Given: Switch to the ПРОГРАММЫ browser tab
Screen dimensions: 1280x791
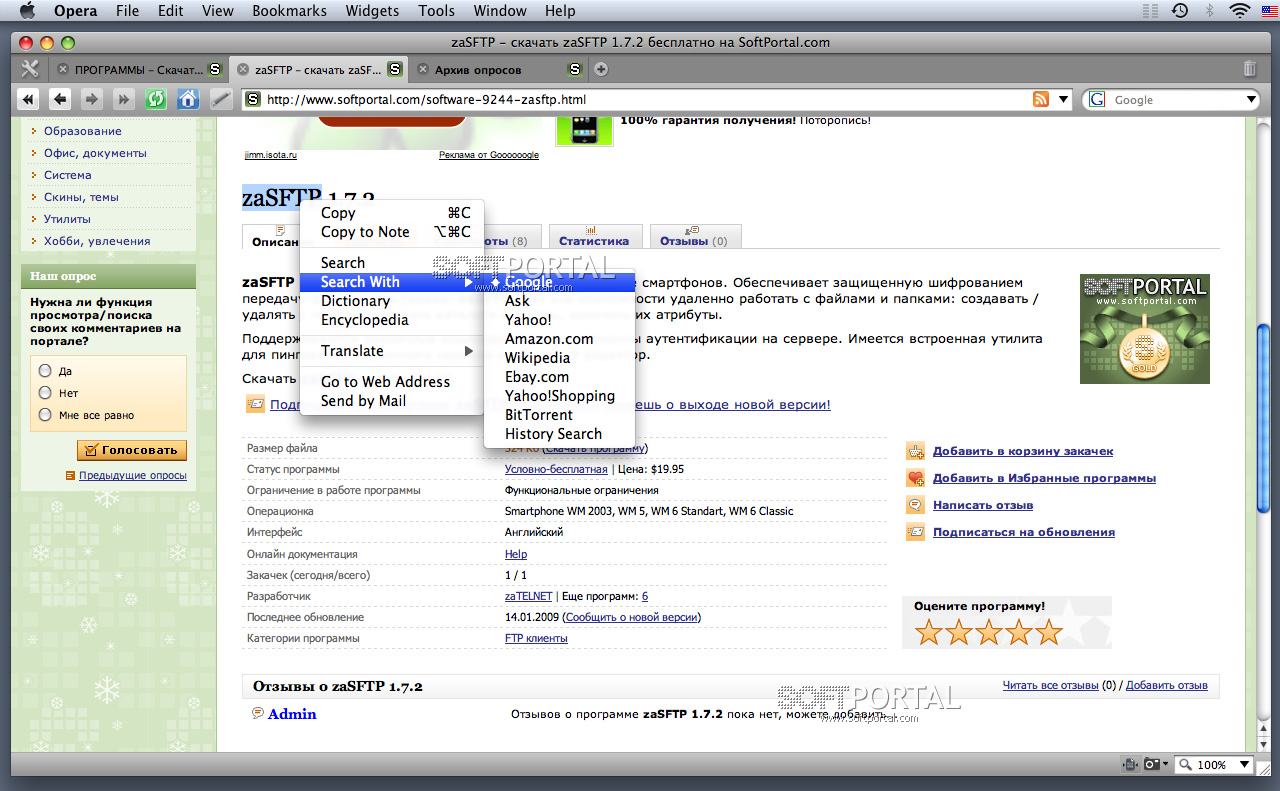Looking at the screenshot, I should pyautogui.click(x=139, y=70).
